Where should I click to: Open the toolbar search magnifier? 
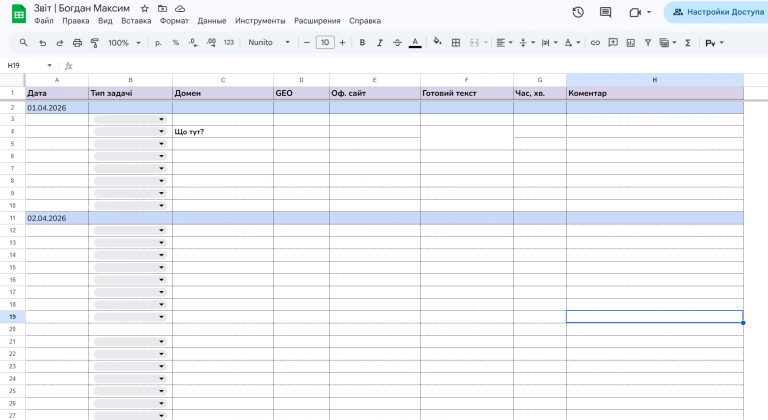tap(24, 43)
